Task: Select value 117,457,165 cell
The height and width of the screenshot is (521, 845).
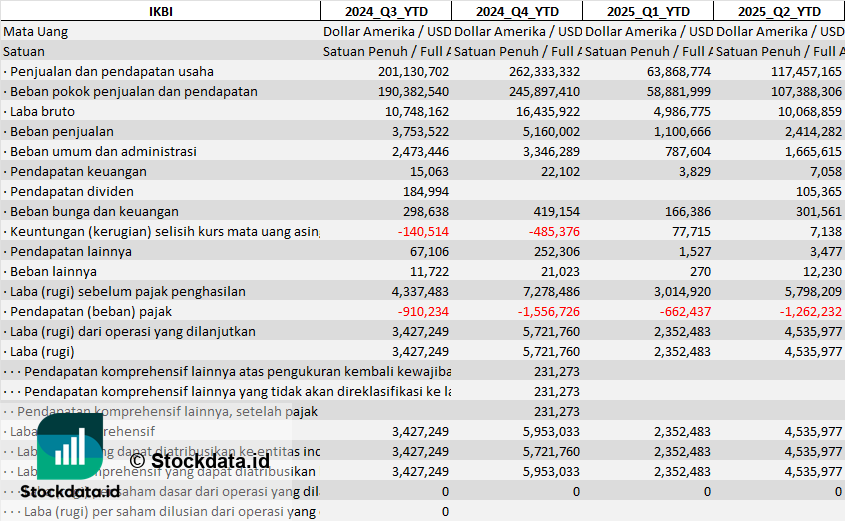Action: point(806,72)
